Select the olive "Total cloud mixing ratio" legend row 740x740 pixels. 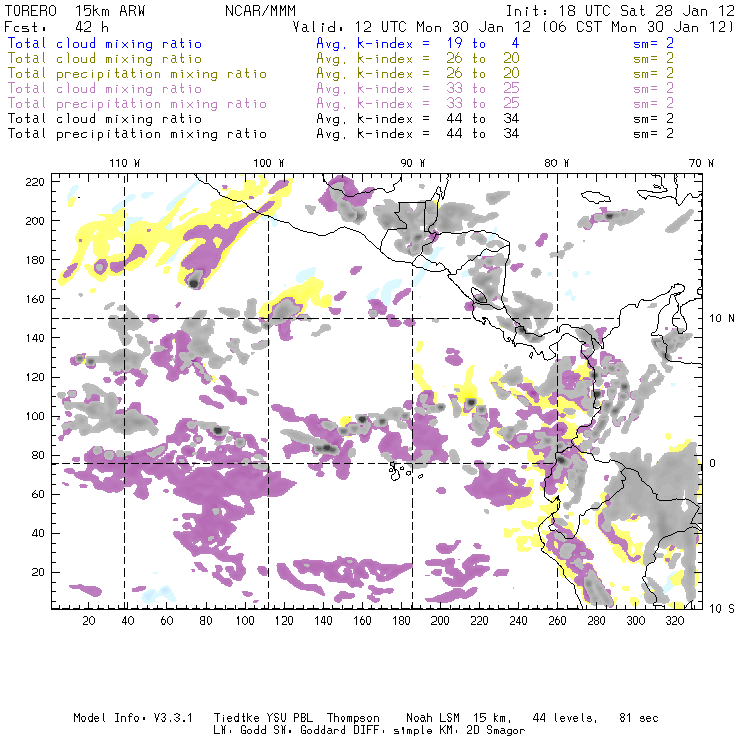click(x=105, y=59)
